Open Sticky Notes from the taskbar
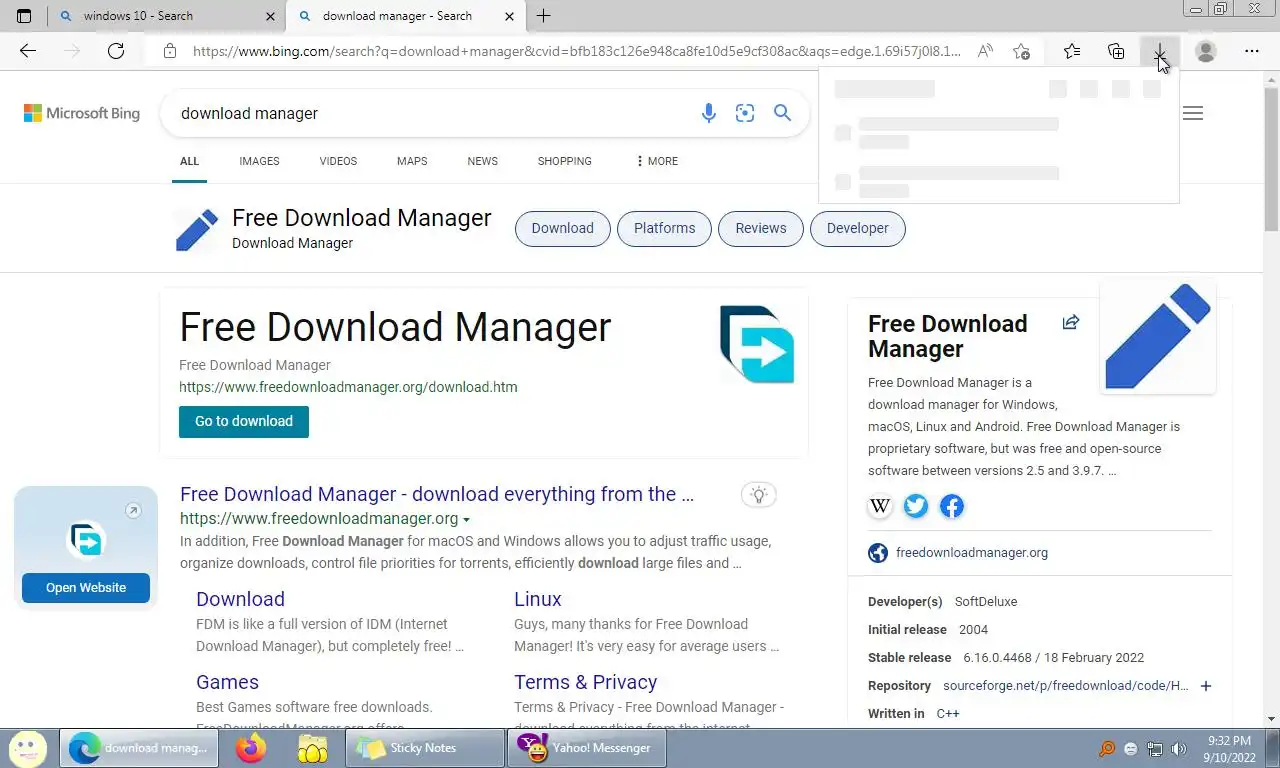Image resolution: width=1280 pixels, height=768 pixels. point(425,748)
